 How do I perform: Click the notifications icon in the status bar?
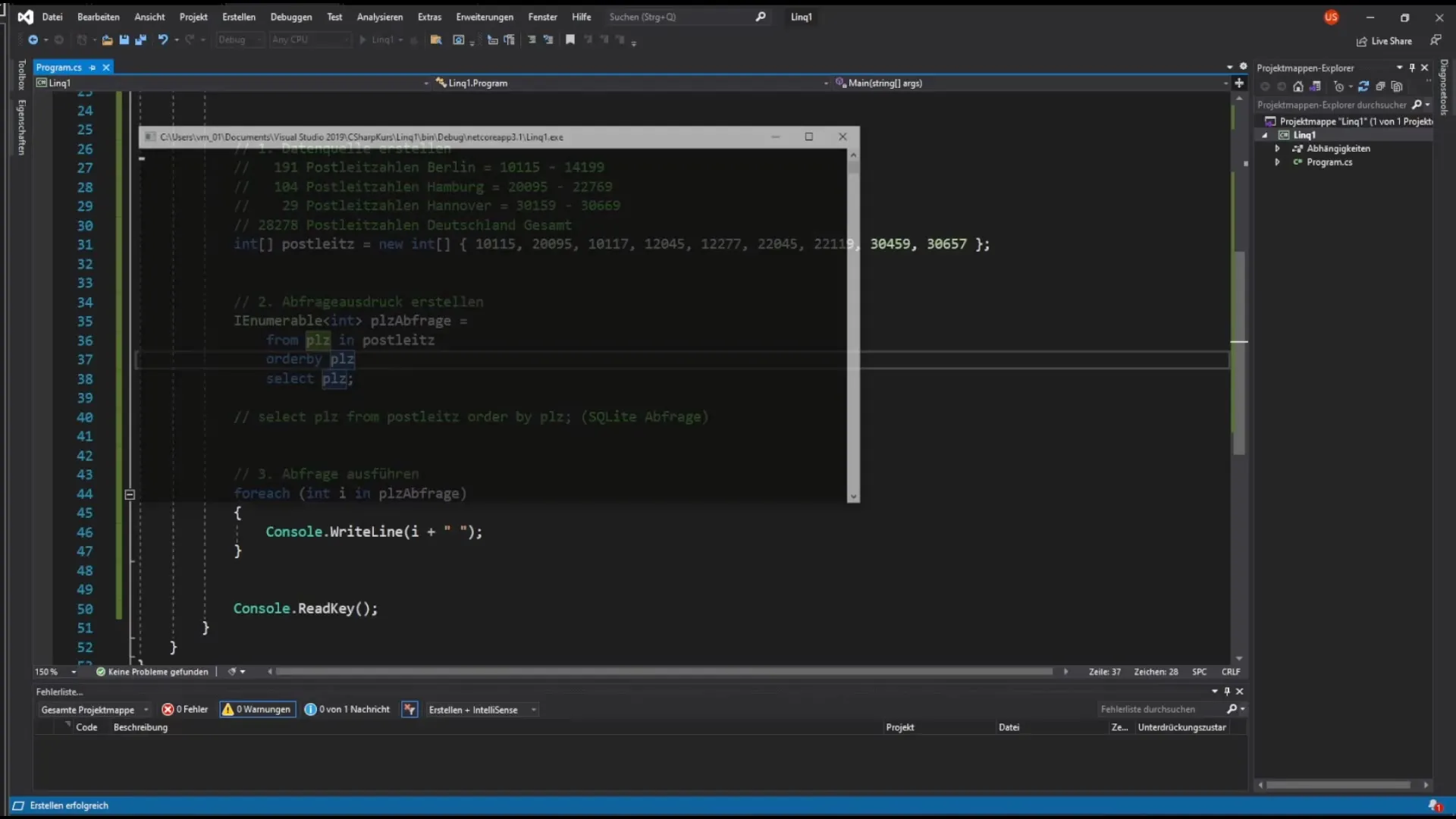point(1435,805)
